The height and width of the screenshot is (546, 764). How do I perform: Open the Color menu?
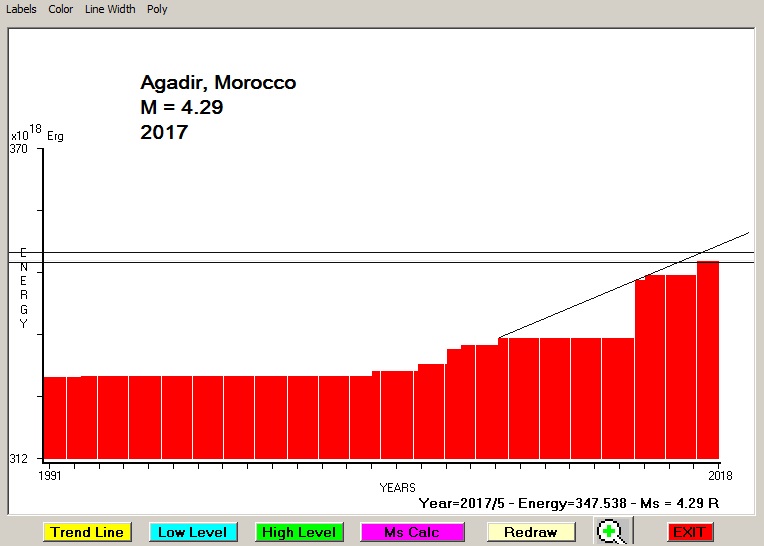point(60,9)
